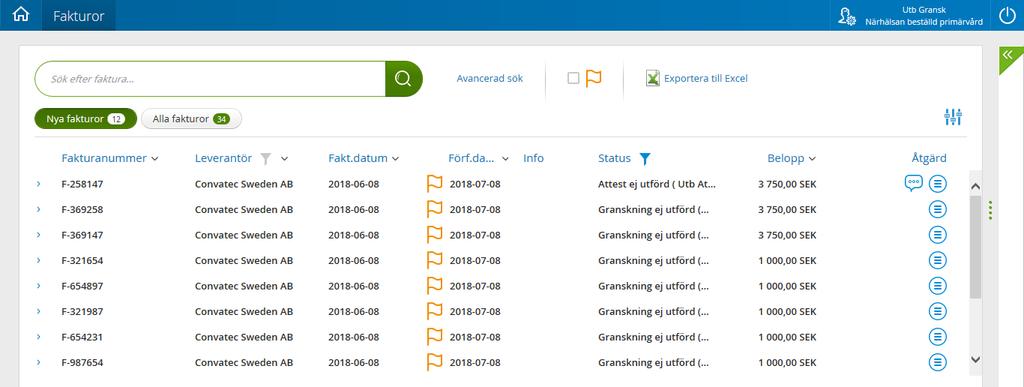The height and width of the screenshot is (387, 1024).
Task: Click the Status filter funnel icon
Action: [645, 159]
